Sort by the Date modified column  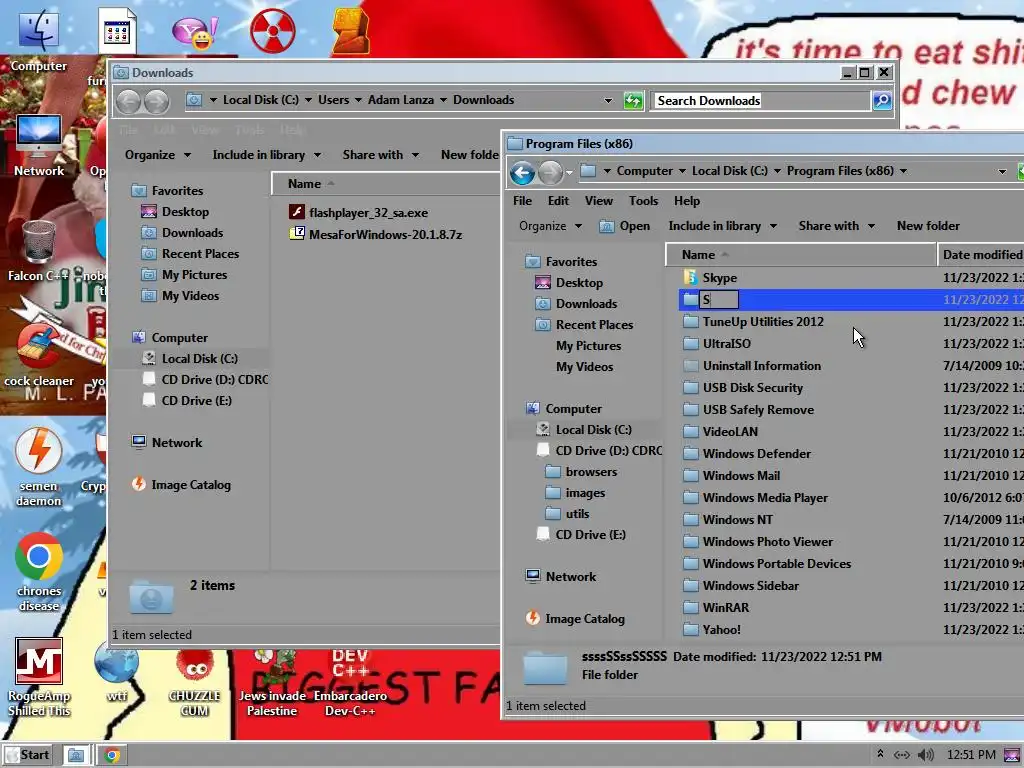(x=982, y=255)
